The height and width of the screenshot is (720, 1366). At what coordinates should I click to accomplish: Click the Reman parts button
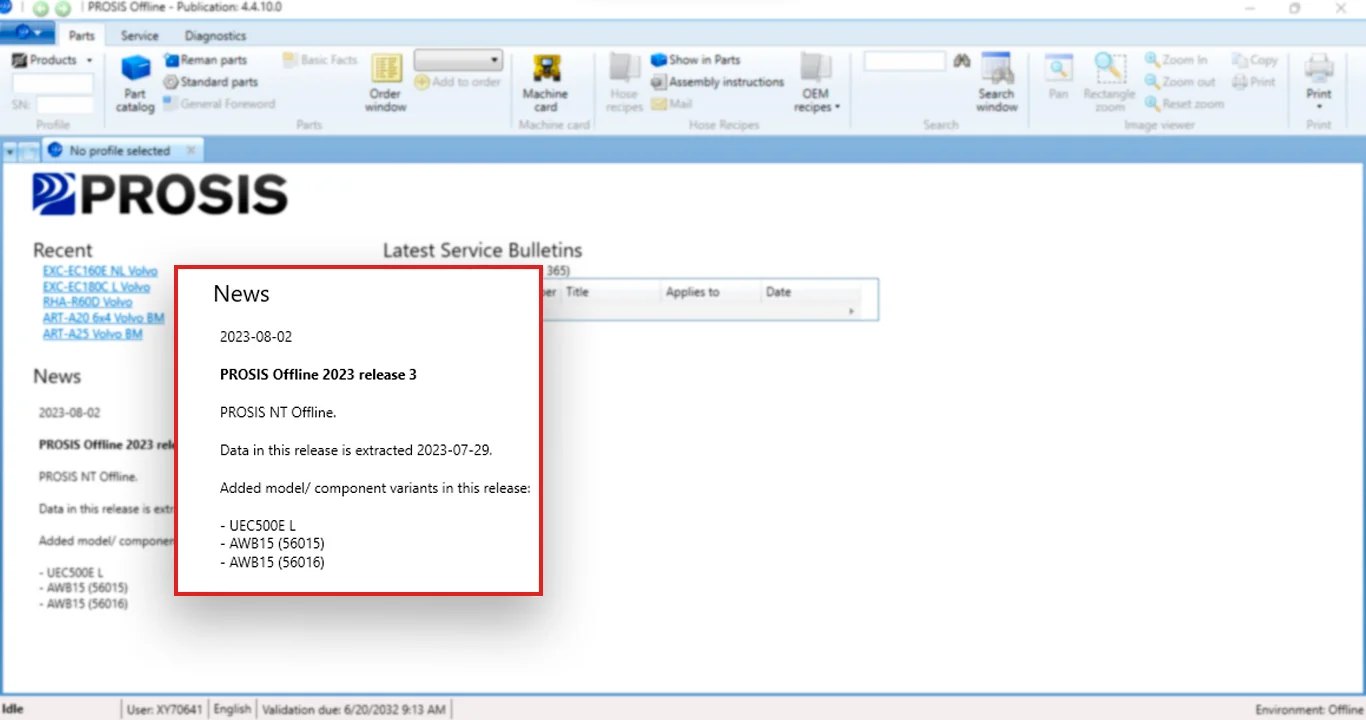205,61
